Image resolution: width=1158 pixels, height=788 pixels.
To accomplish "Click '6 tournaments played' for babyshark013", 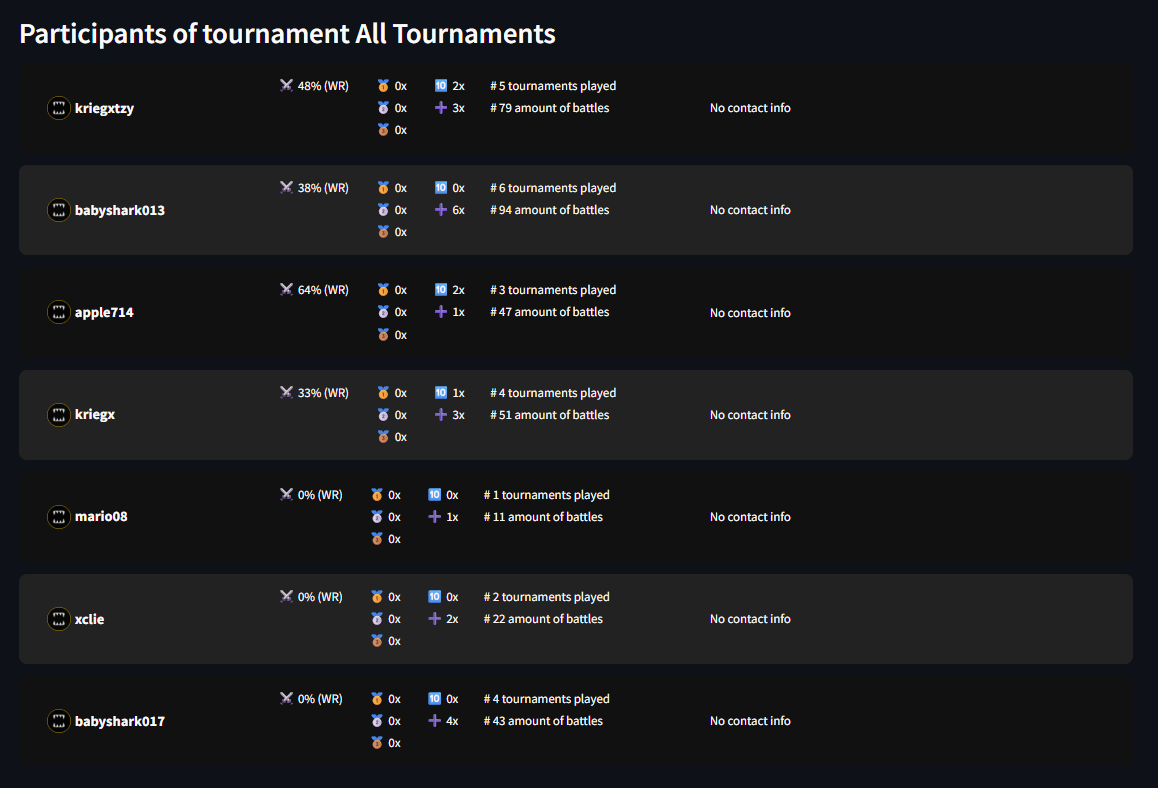I will pos(553,188).
